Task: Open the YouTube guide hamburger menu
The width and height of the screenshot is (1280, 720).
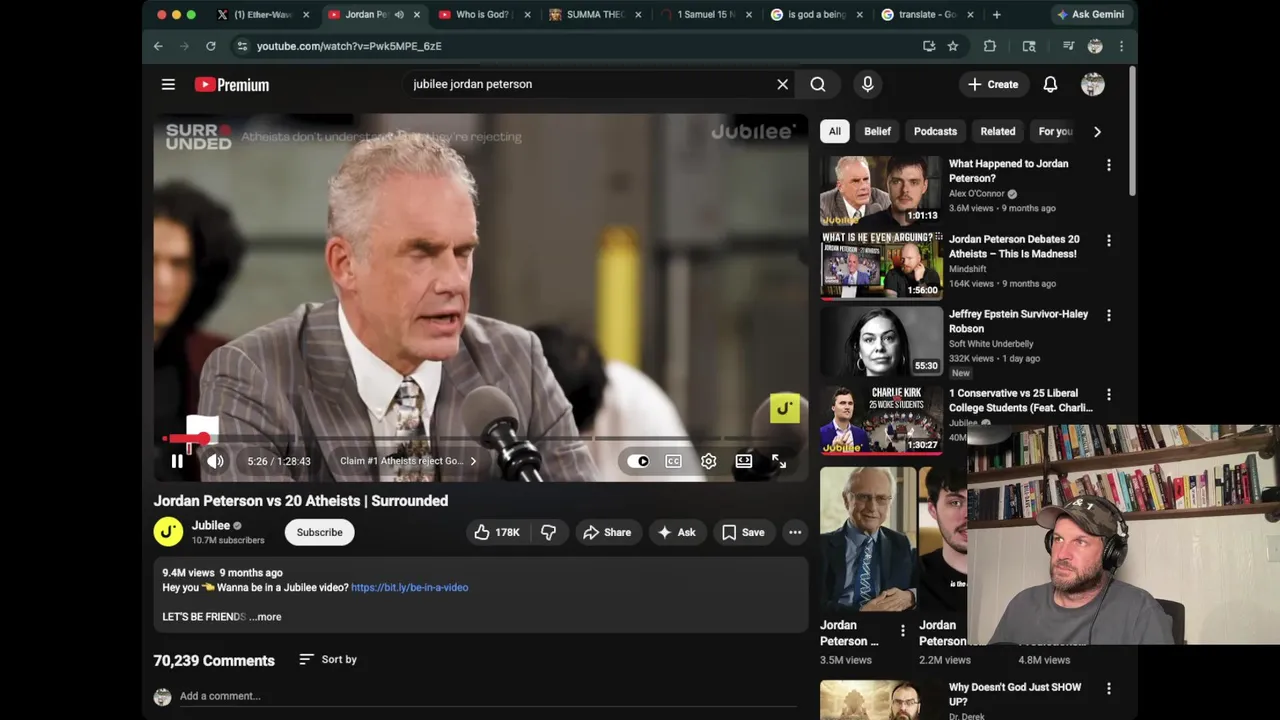Action: coord(168,85)
